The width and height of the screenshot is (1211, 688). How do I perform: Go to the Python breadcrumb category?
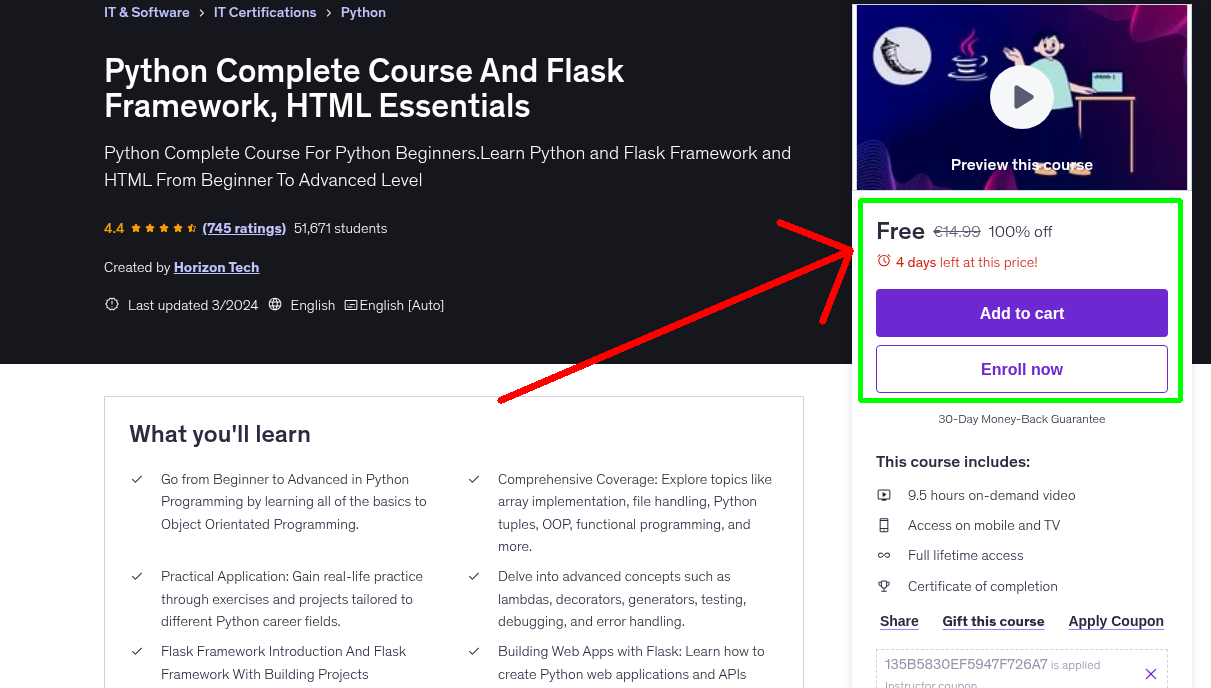coord(363,12)
